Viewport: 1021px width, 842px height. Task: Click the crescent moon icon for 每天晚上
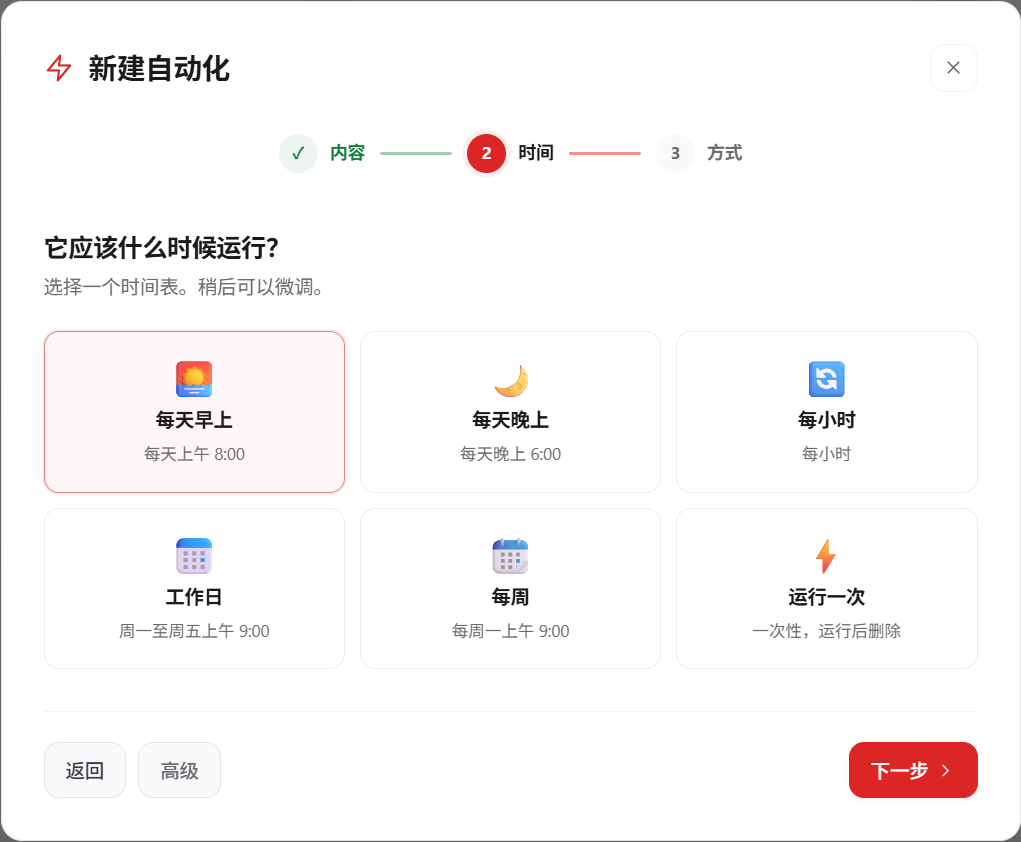[510, 380]
